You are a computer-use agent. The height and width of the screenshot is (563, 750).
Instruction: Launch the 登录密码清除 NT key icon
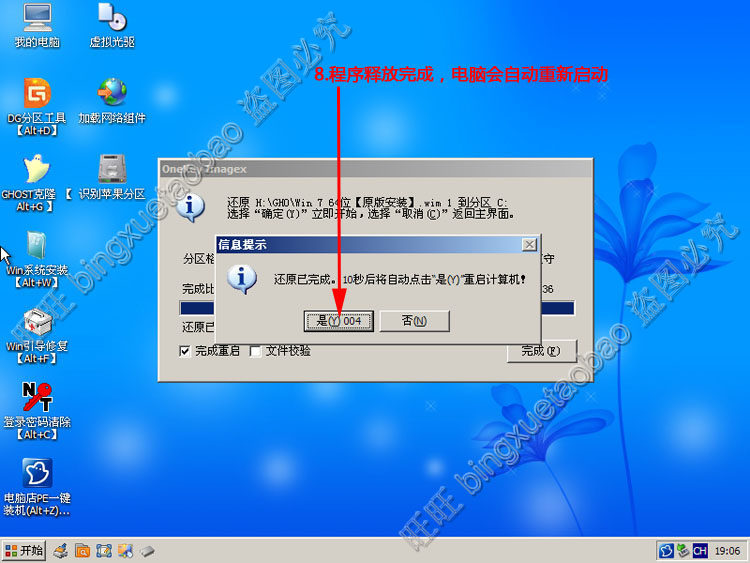click(37, 411)
